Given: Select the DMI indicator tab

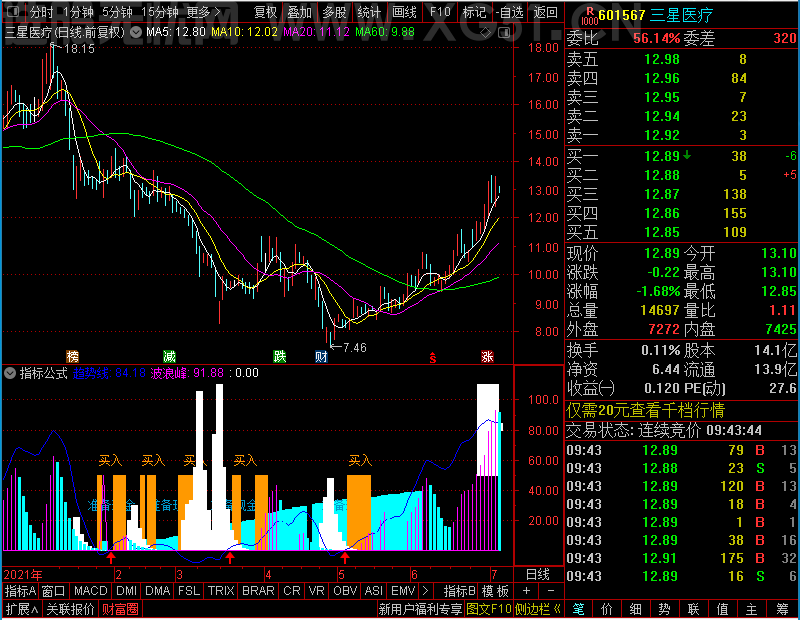Looking at the screenshot, I should pyautogui.click(x=127, y=591).
